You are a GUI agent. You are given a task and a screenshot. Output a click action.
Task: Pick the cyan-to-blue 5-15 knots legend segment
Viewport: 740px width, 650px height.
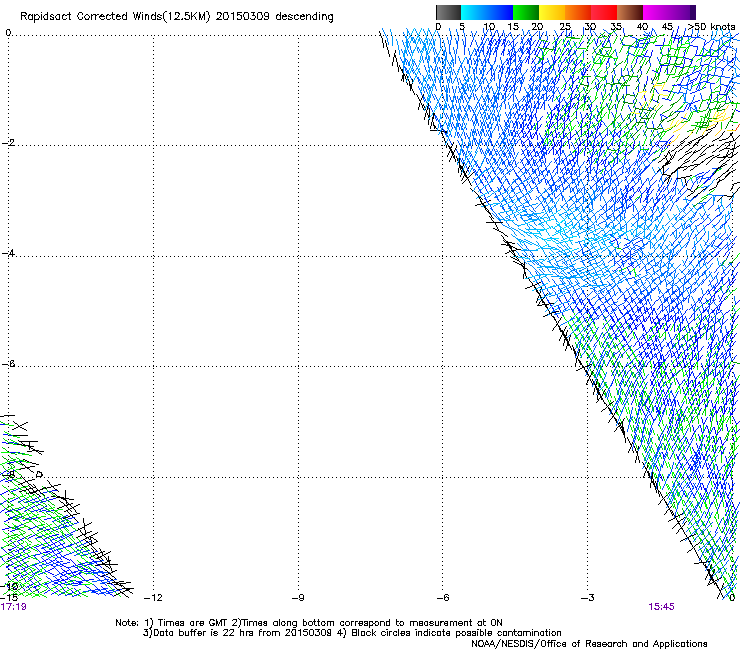487,12
